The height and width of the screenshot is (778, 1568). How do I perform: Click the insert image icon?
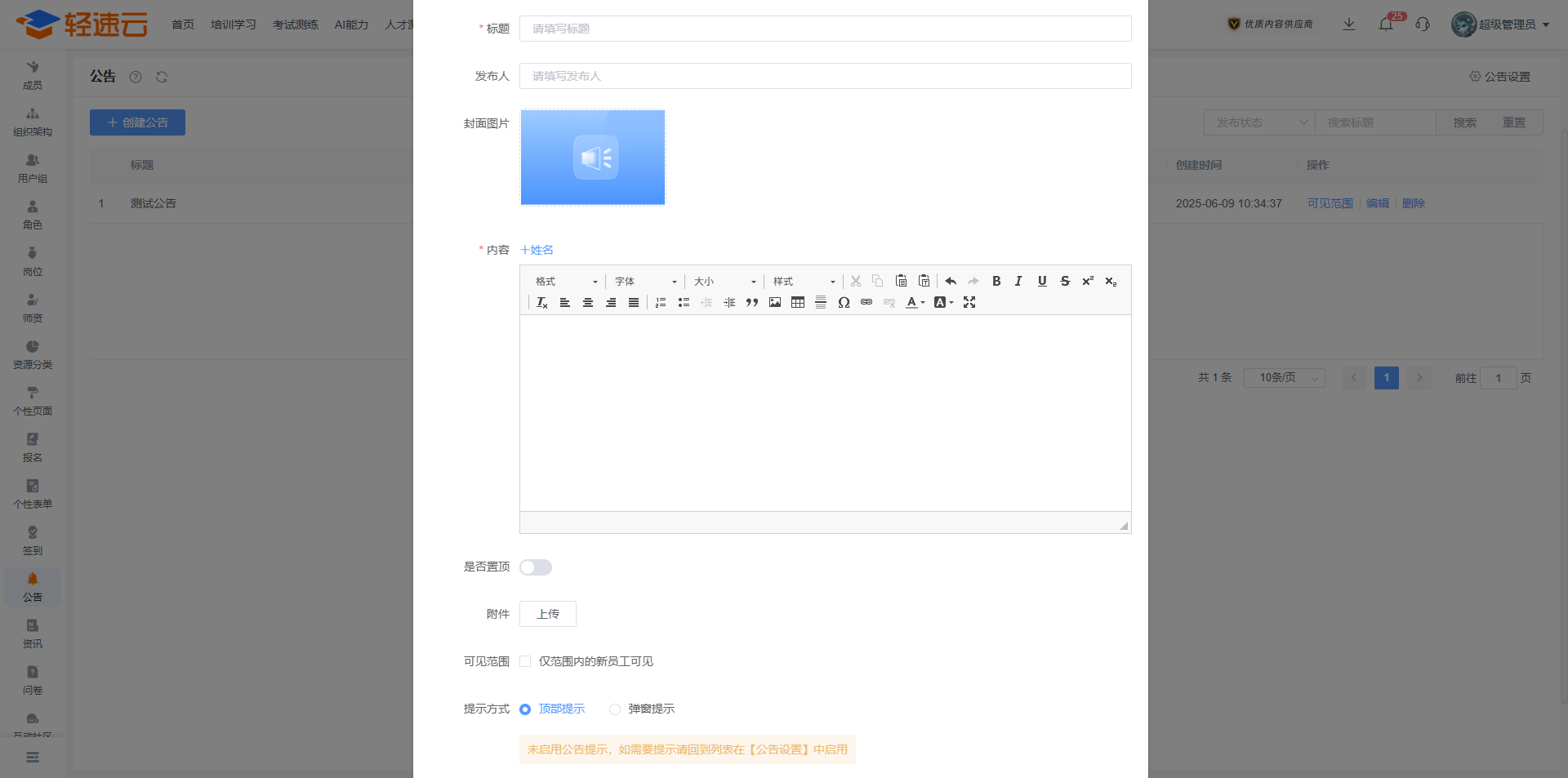pyautogui.click(x=775, y=302)
